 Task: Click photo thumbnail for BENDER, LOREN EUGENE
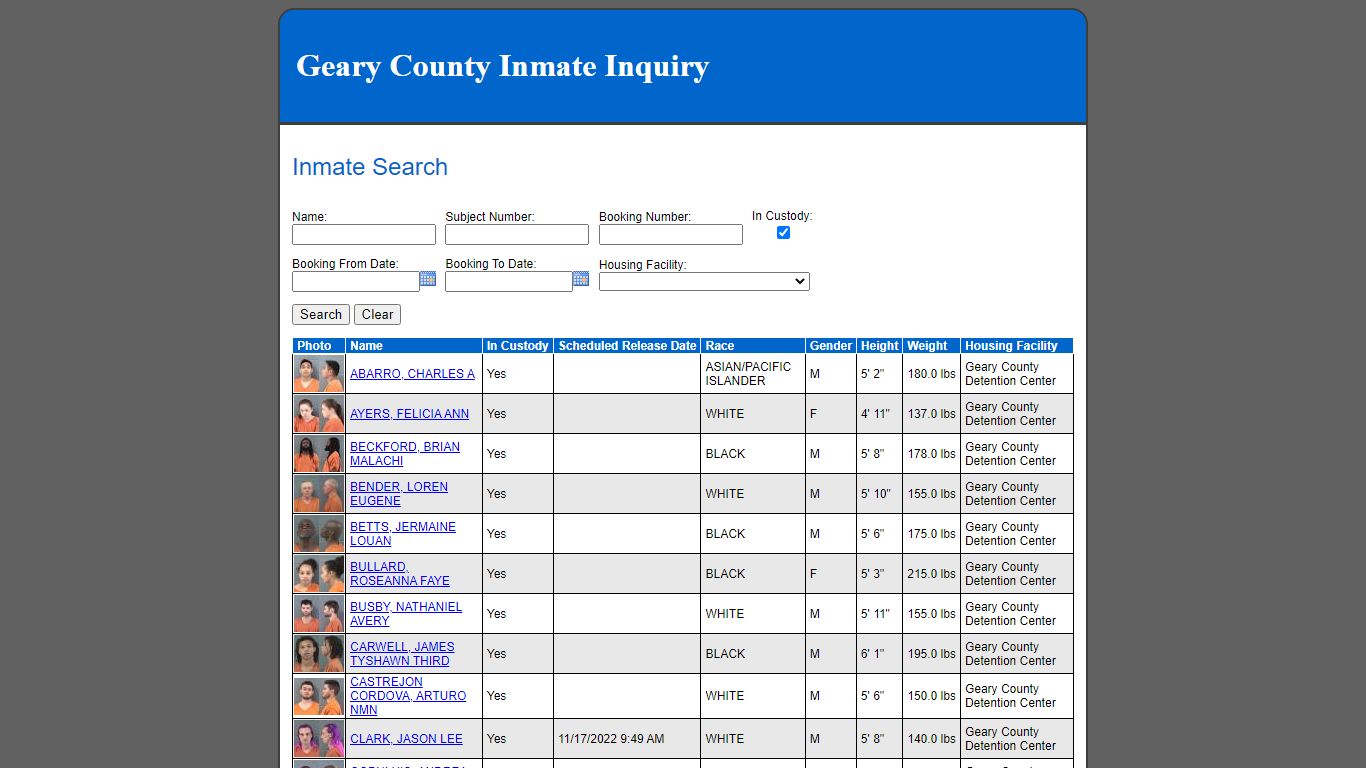pos(319,494)
